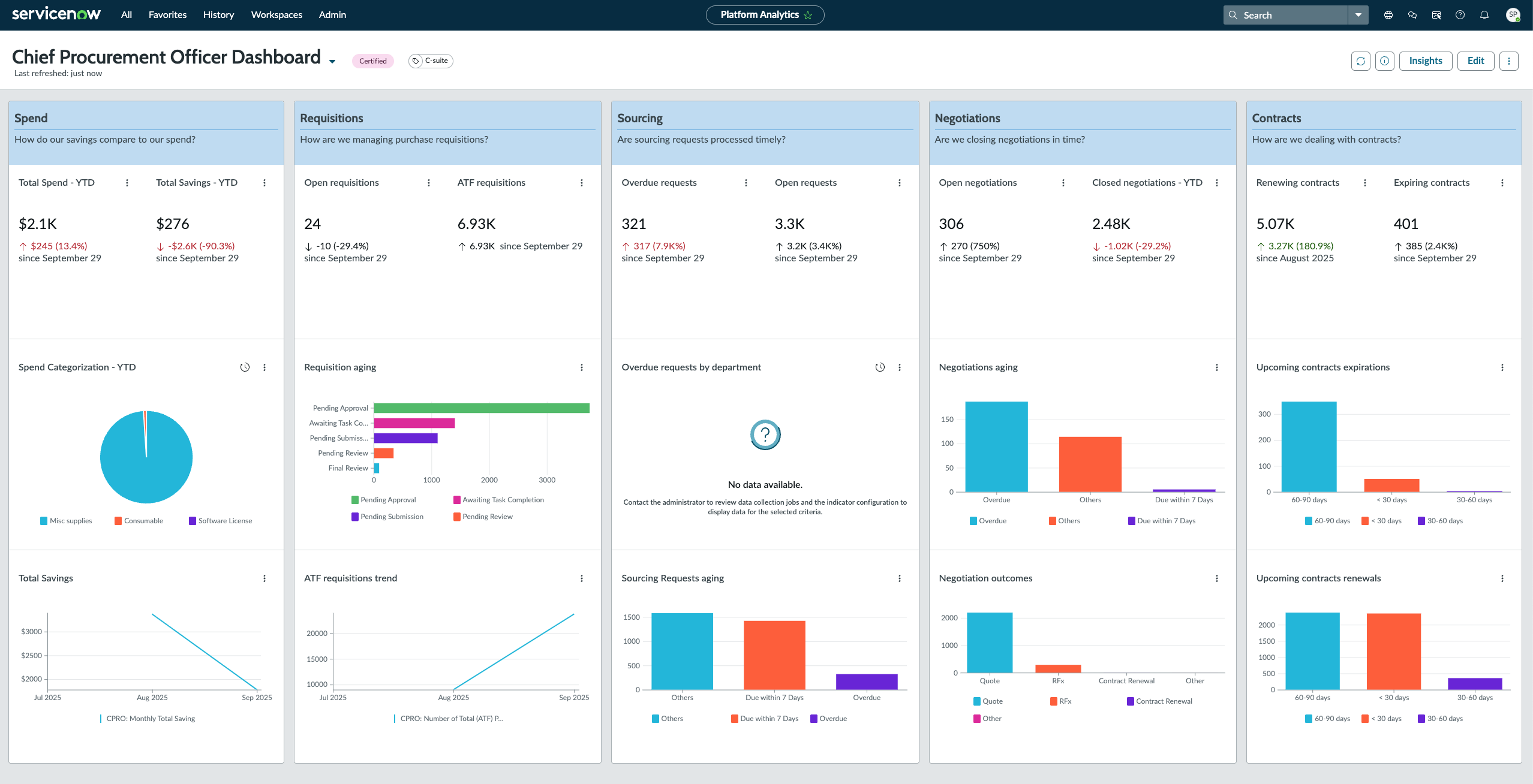This screenshot has width=1533, height=784.
Task: Open Expiring contracts widget options
Action: tap(1502, 183)
